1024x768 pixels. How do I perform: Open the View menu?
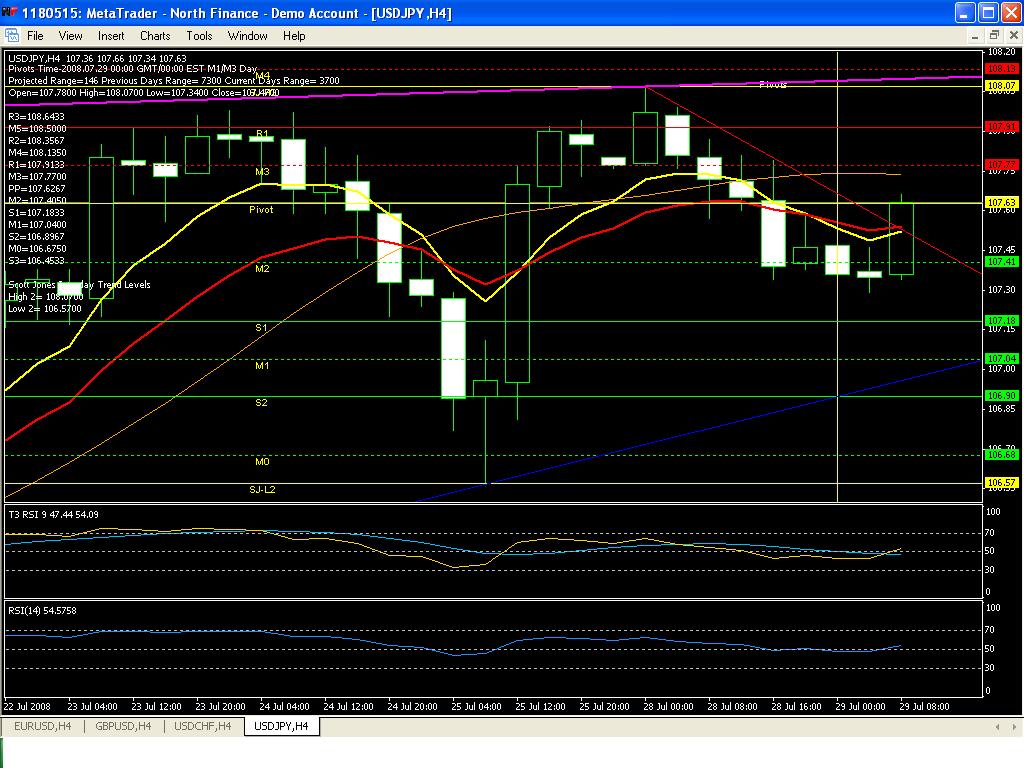tap(70, 35)
